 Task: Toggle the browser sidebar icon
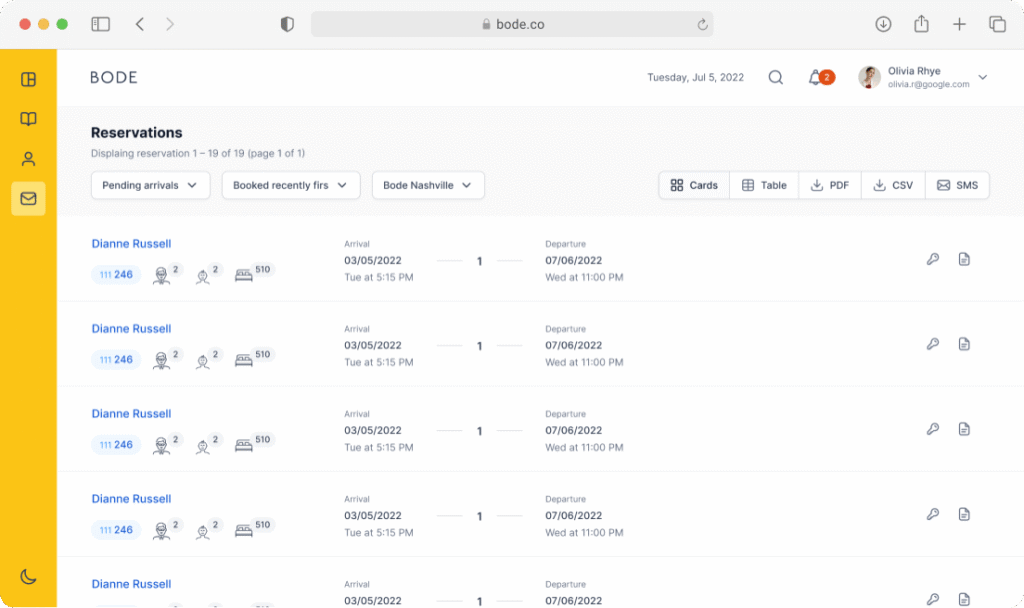click(x=101, y=24)
